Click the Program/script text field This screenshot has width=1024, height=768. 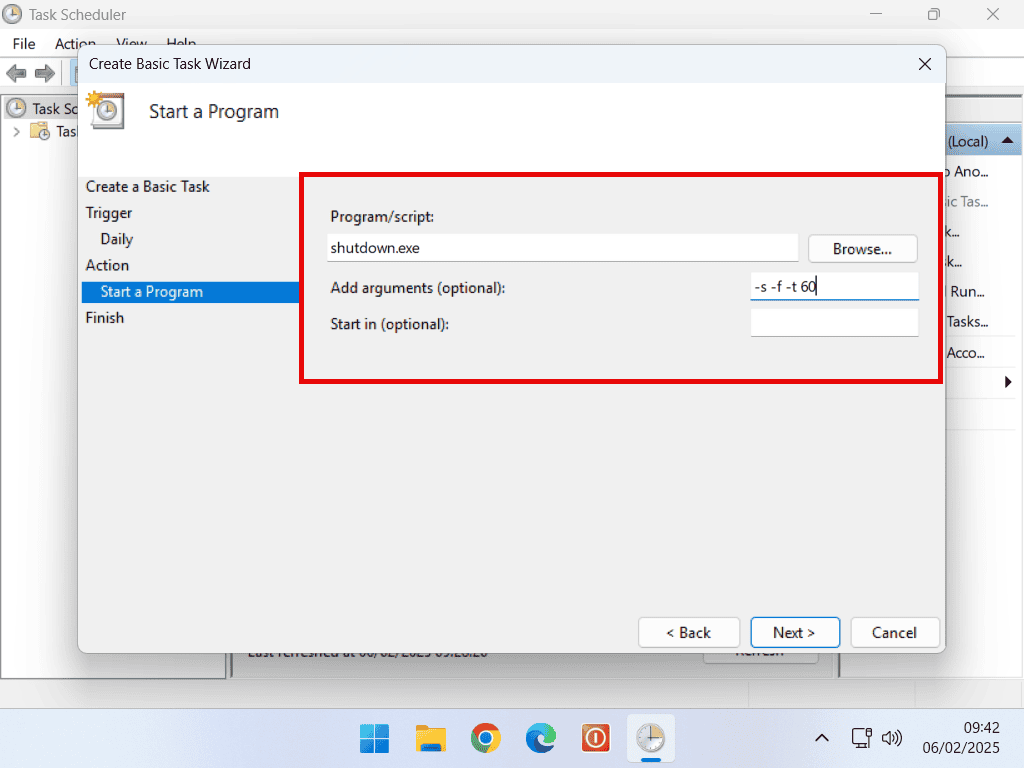[562, 248]
